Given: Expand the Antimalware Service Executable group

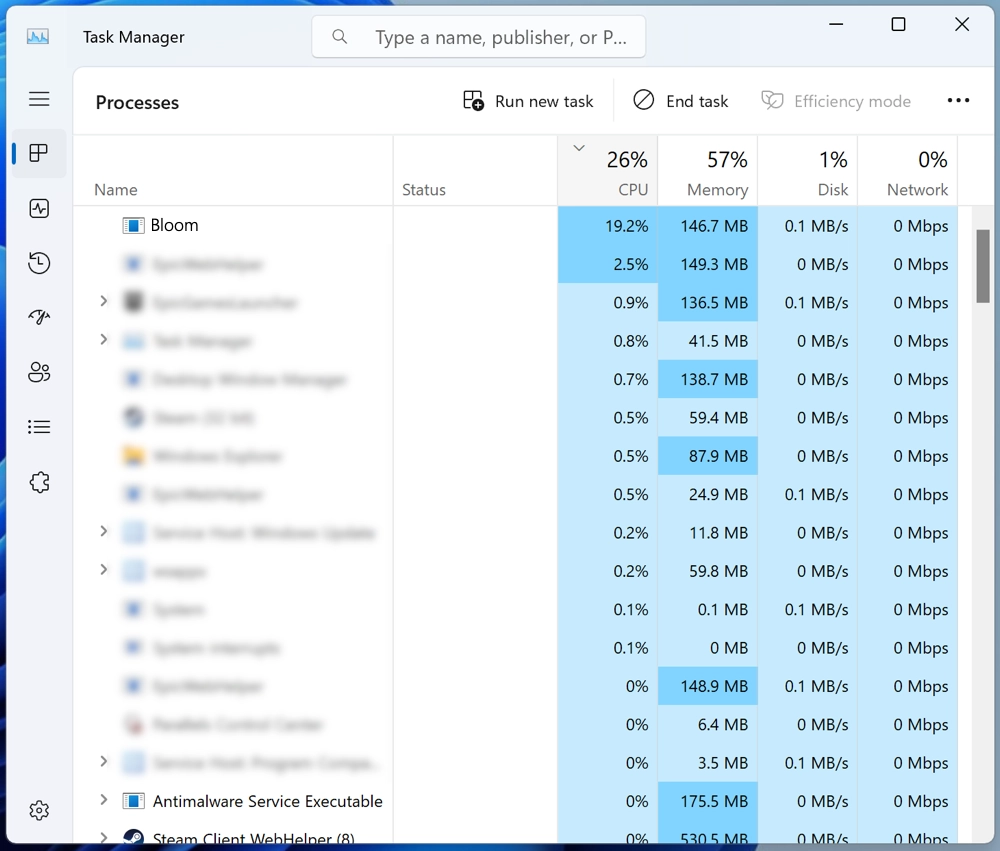Looking at the screenshot, I should tap(104, 801).
